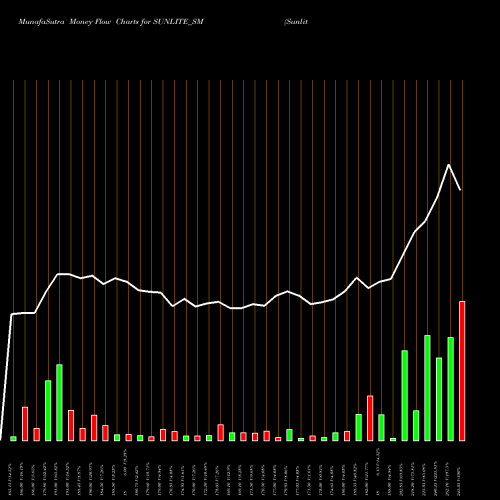Screen dimensions: 500x500
Task: Click the 'MunafaSutra Money Flow Charts for SUNLITE_SM' title
Action: click(111, 22)
